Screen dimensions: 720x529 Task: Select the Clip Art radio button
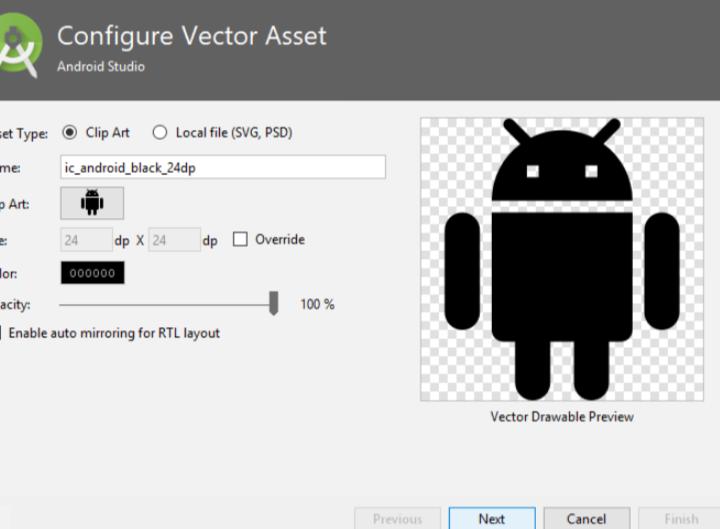(70, 133)
